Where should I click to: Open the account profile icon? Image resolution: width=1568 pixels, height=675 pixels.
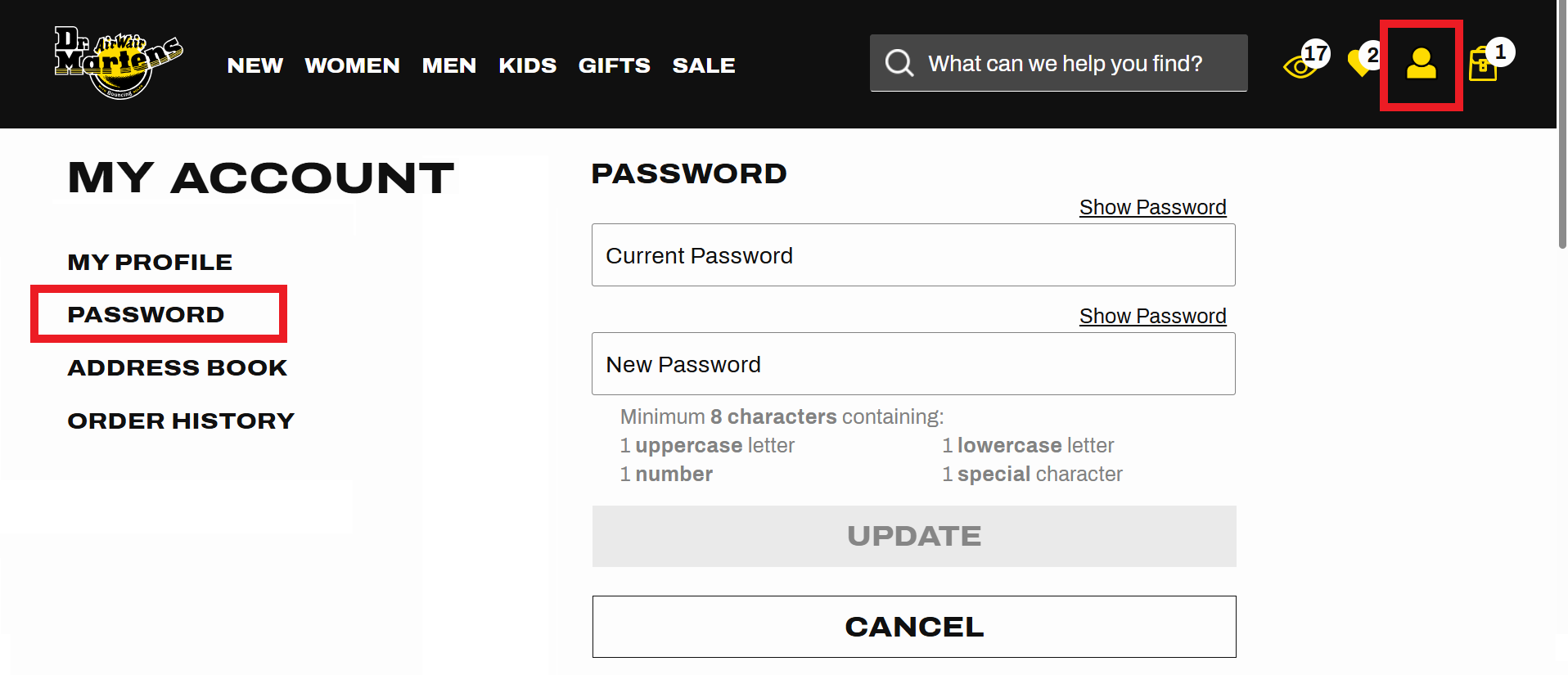[1421, 64]
